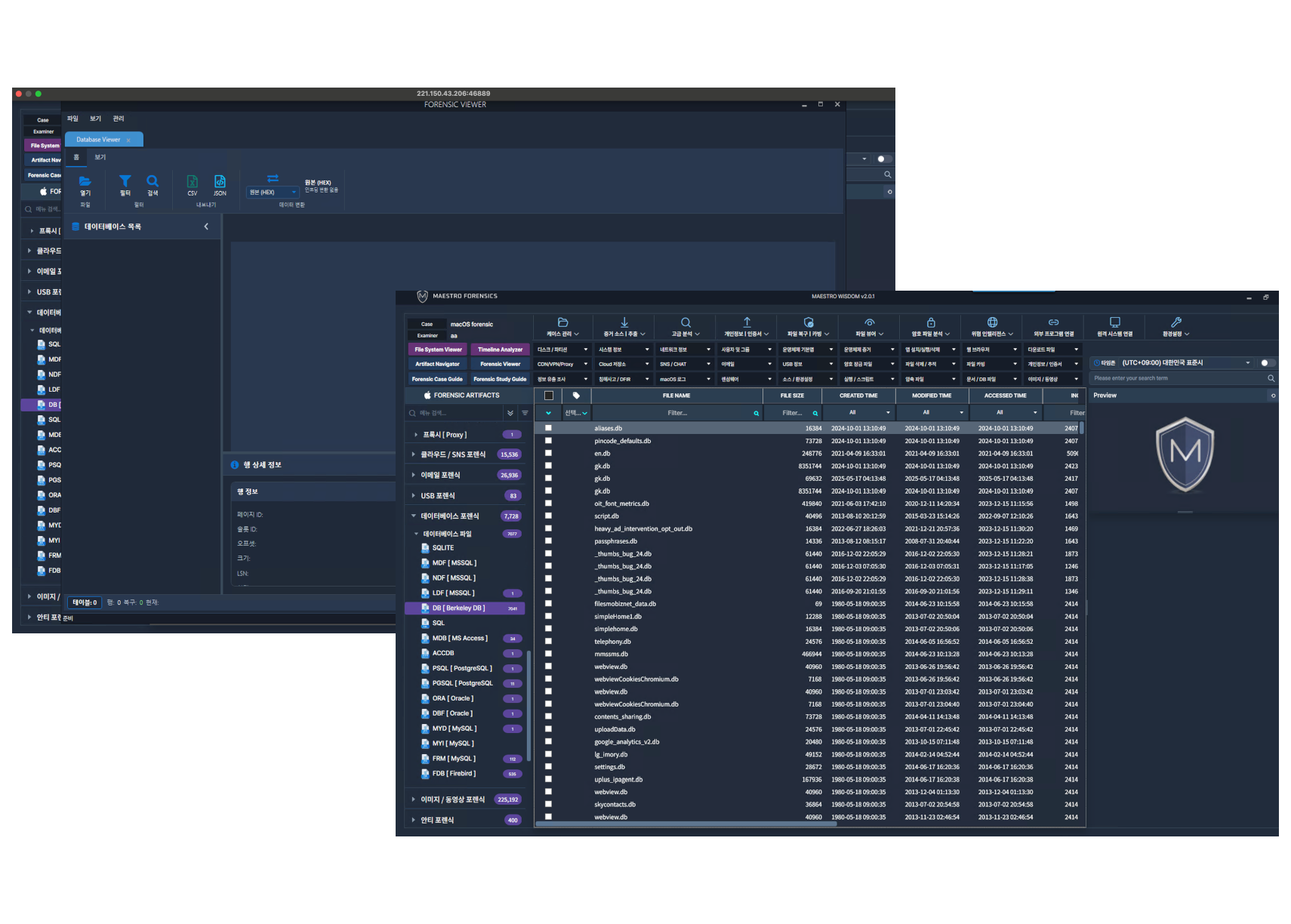Click the Artifact Navigator button in front window
This screenshot has height=924, width=1291.
(x=437, y=364)
